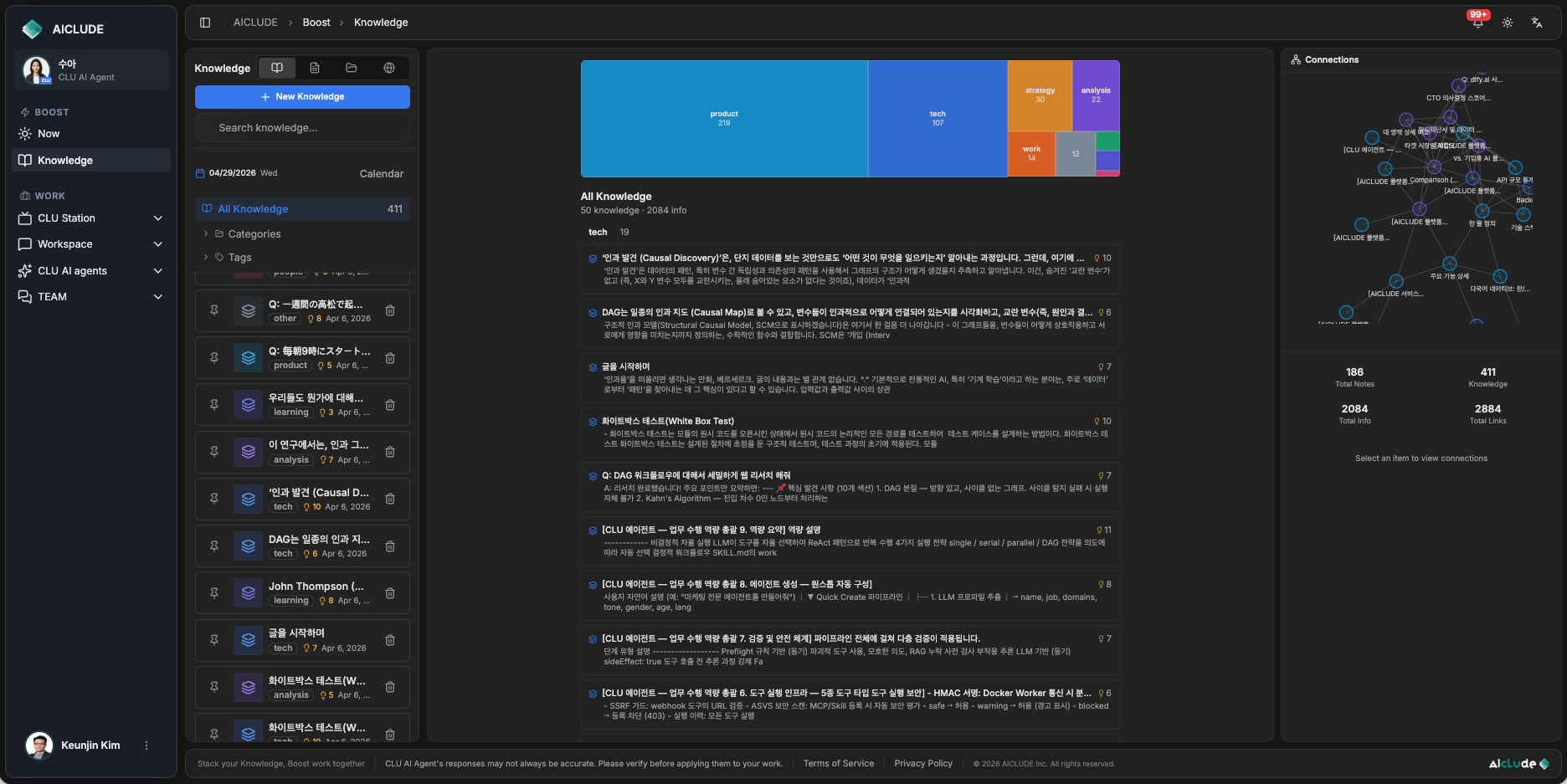The width and height of the screenshot is (1567, 784).
Task: Click the Boost breadcrumb
Action: tap(316, 23)
